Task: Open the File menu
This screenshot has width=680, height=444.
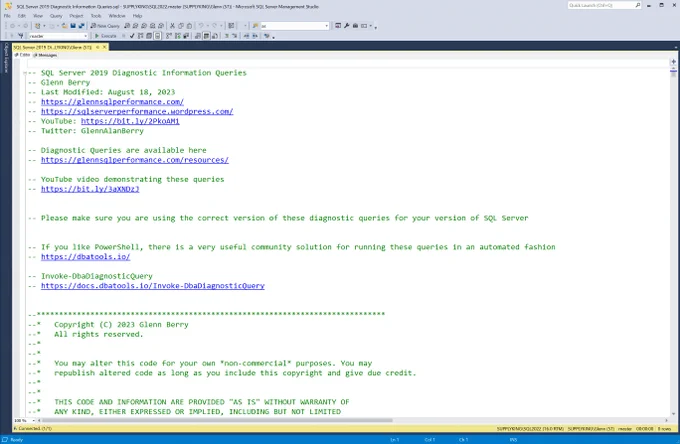Action: [7, 16]
